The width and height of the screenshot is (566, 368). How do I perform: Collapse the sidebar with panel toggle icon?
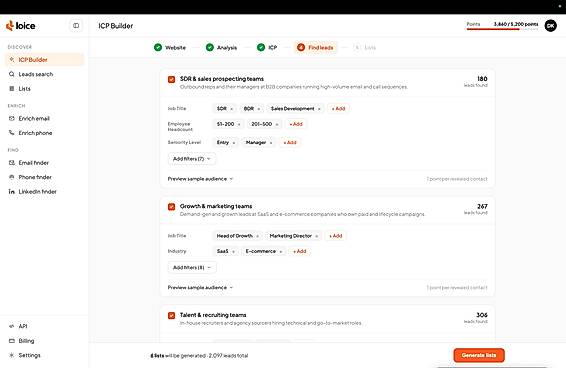[x=76, y=26]
